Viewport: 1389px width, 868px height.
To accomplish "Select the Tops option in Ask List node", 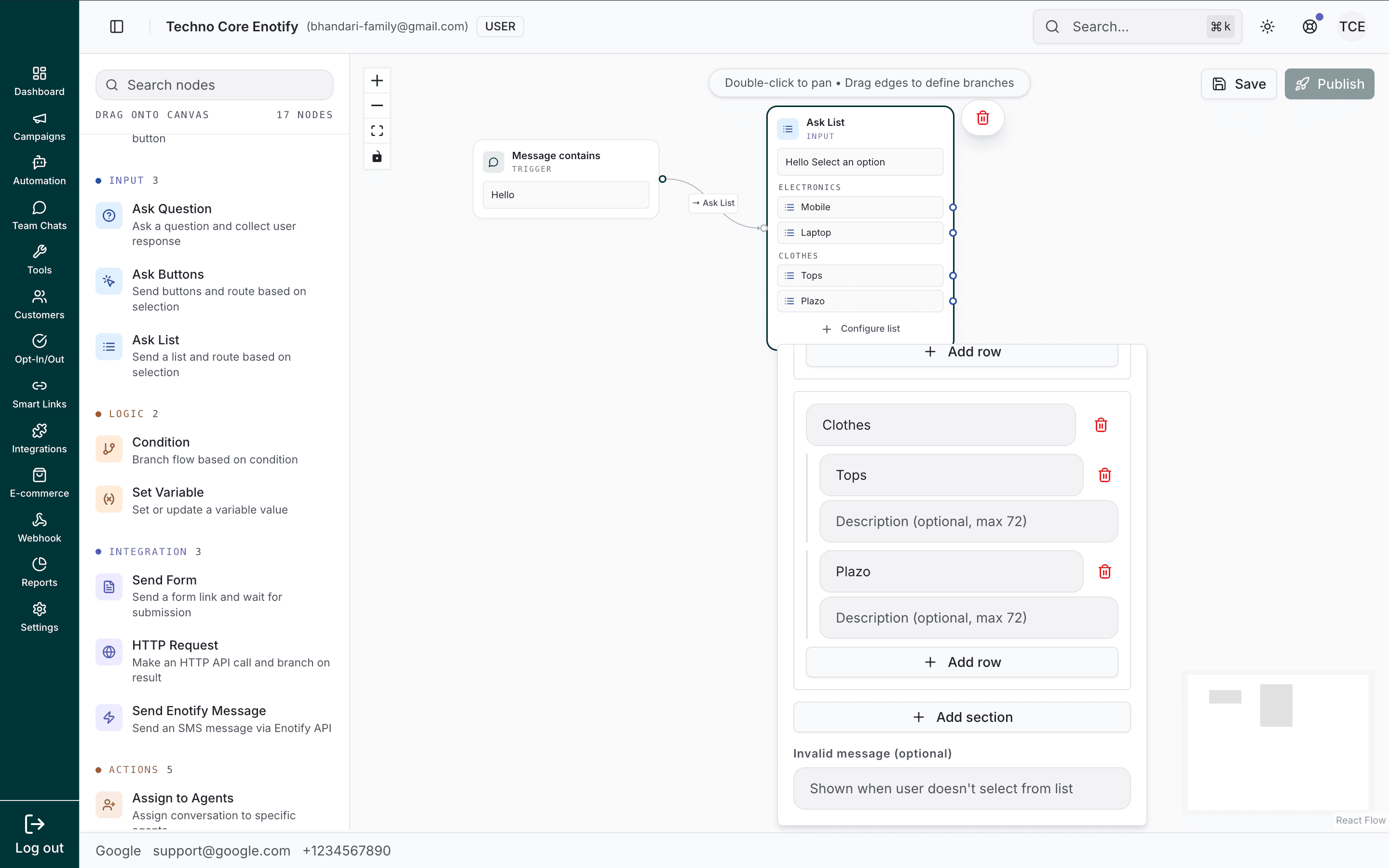I will tap(860, 275).
